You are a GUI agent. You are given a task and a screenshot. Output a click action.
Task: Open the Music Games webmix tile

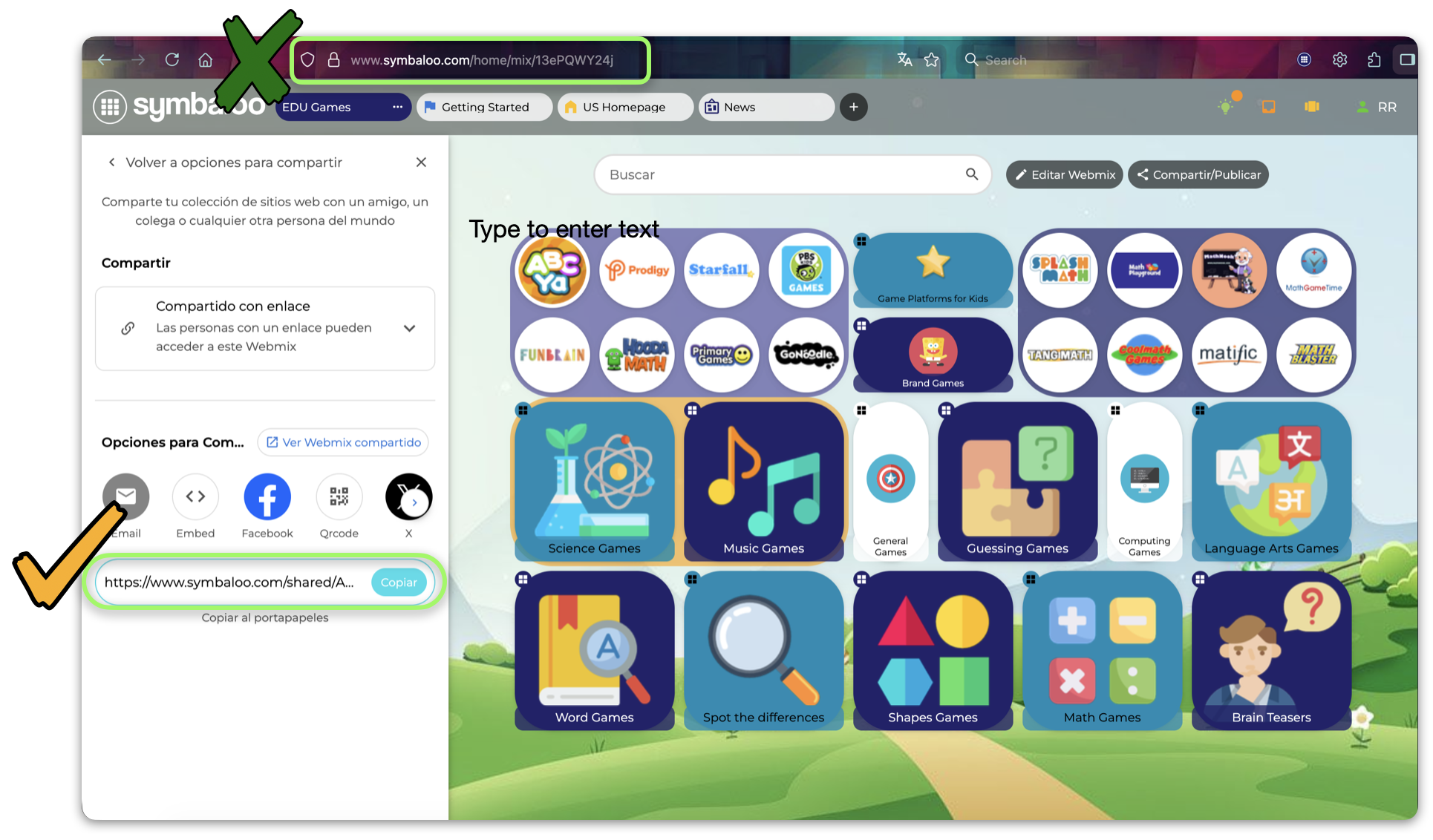tap(763, 481)
